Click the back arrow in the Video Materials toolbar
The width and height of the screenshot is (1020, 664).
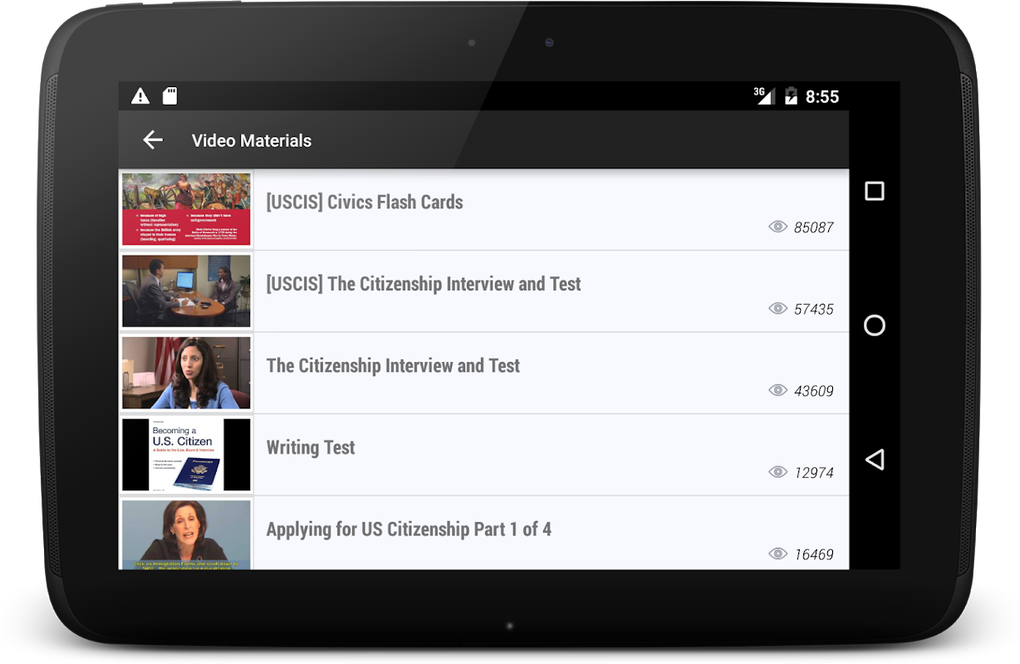tap(151, 140)
